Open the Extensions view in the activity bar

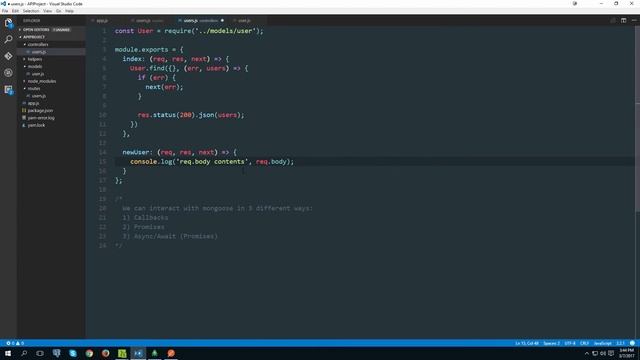tap(8, 89)
